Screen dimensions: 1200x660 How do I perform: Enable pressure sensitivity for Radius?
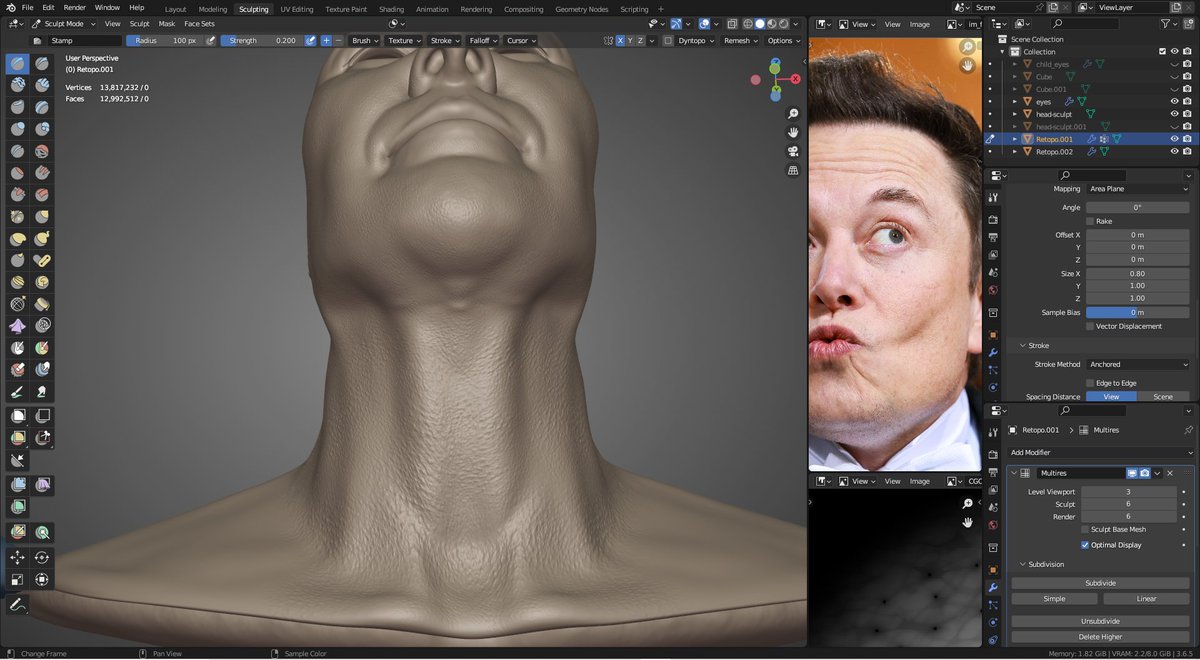click(x=212, y=41)
